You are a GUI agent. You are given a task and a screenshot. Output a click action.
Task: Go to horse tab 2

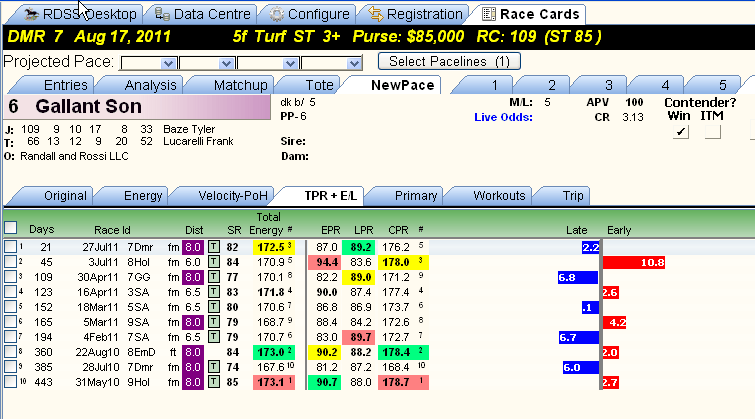(x=543, y=85)
